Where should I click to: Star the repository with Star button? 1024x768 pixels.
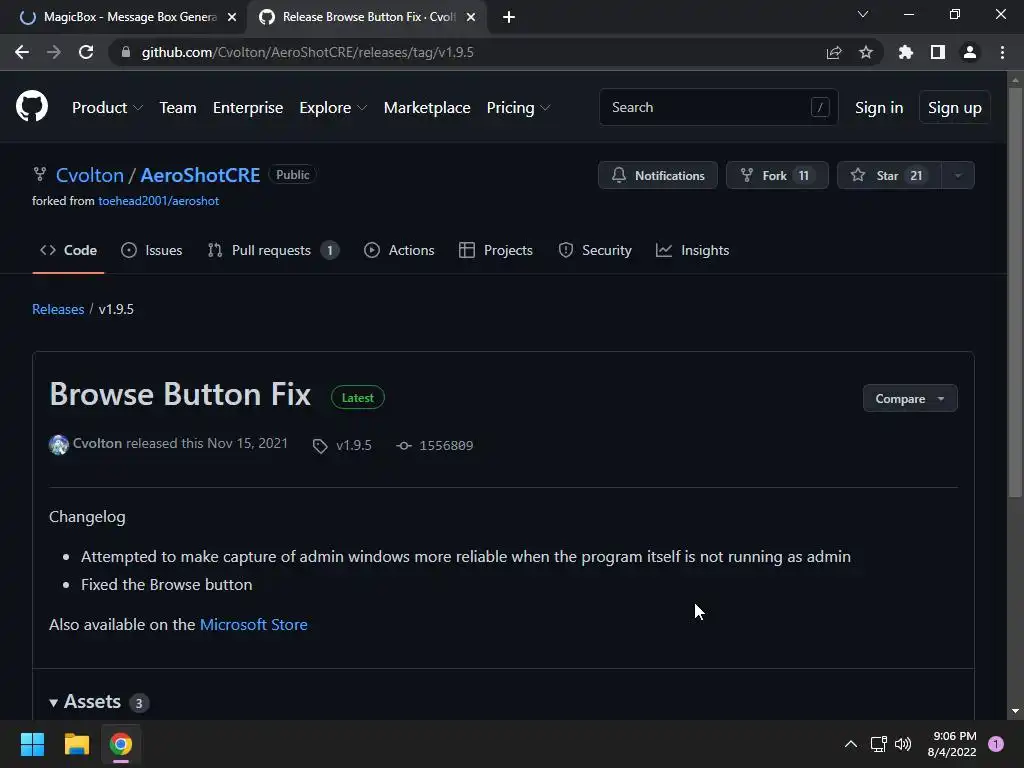[889, 176]
